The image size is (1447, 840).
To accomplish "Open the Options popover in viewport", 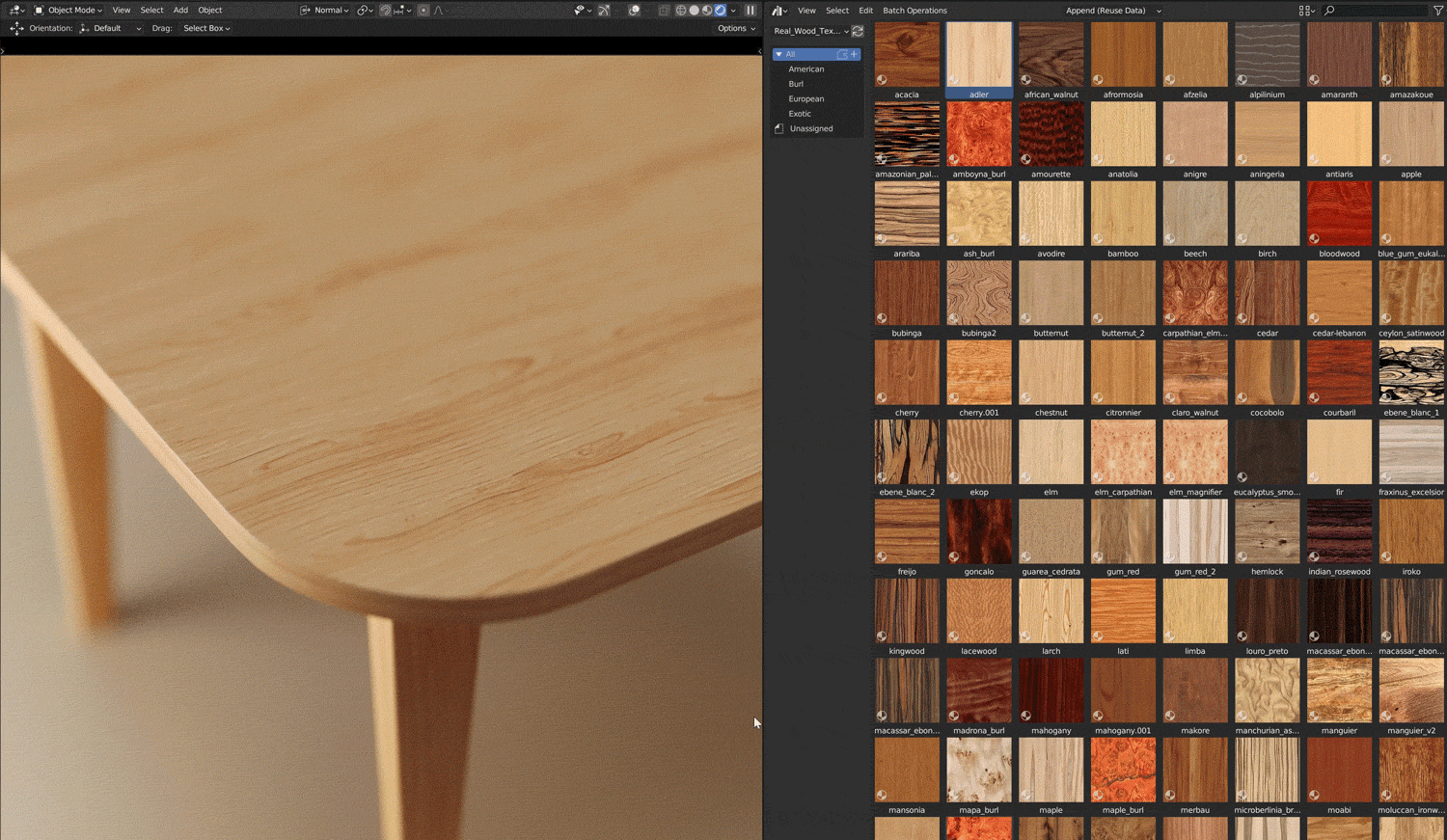I will [736, 28].
